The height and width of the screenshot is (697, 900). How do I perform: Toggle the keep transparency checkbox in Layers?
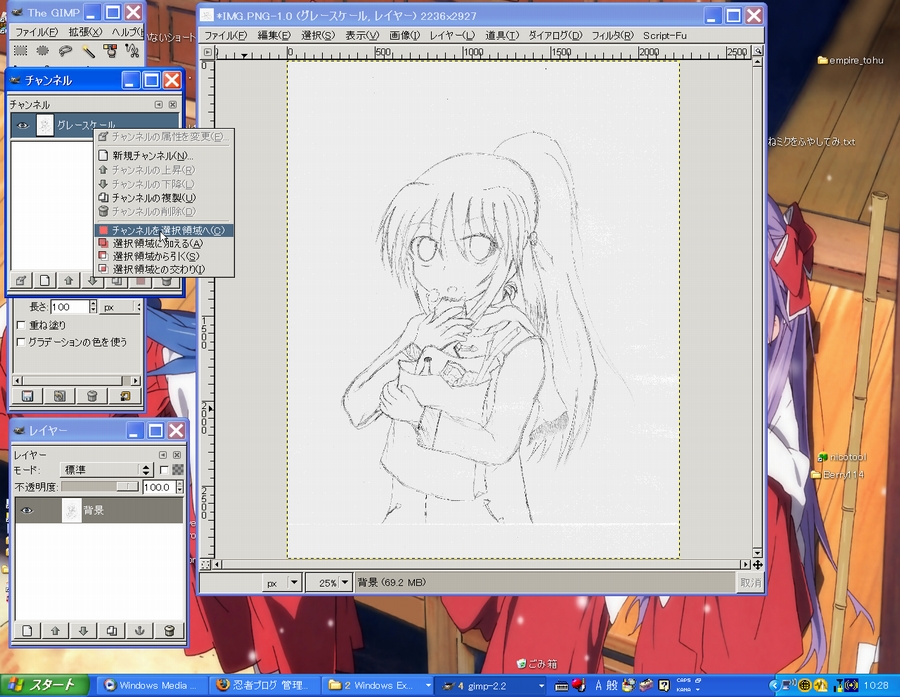(x=164, y=470)
